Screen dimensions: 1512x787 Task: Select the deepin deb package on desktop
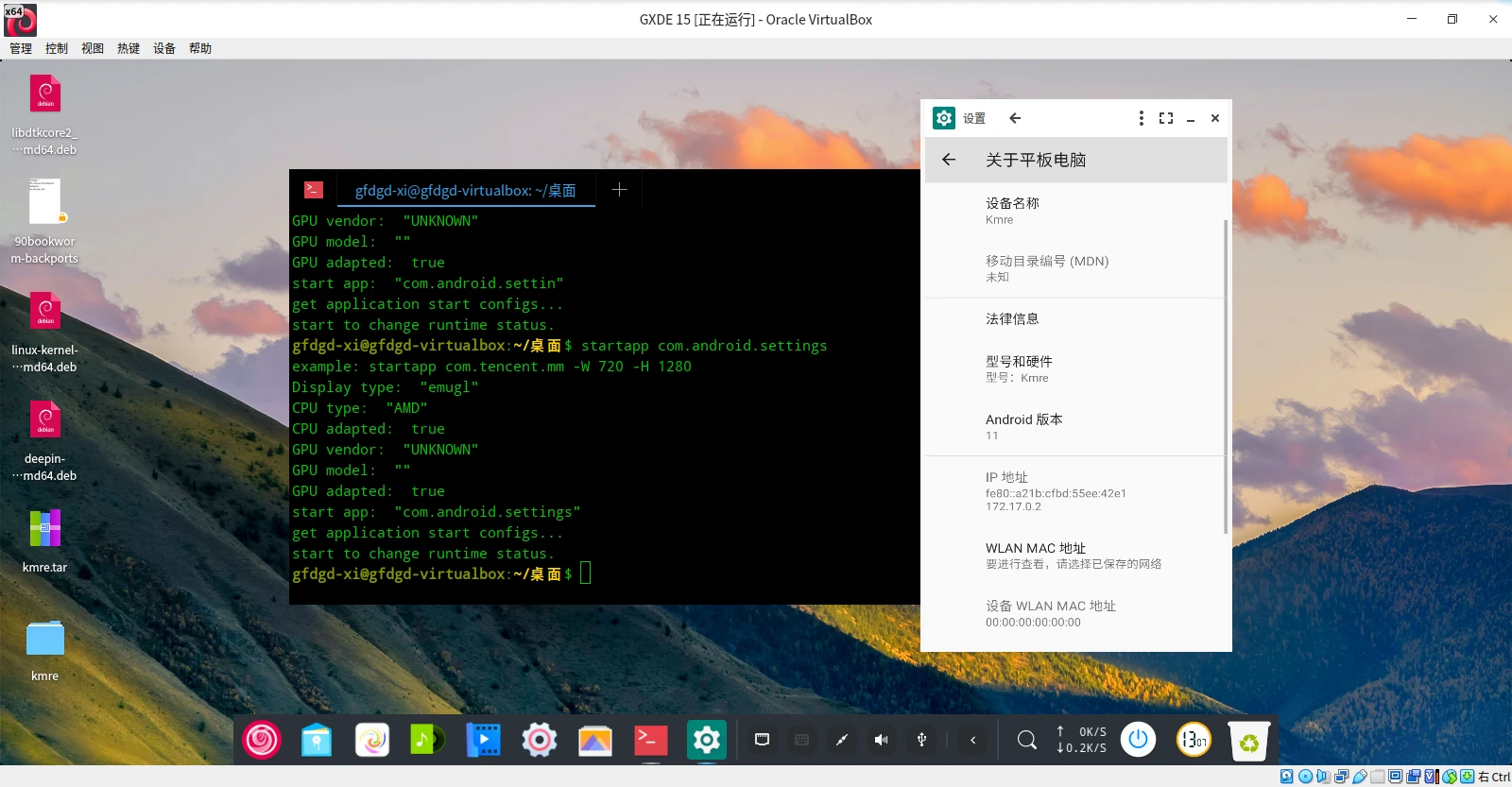pos(45,441)
